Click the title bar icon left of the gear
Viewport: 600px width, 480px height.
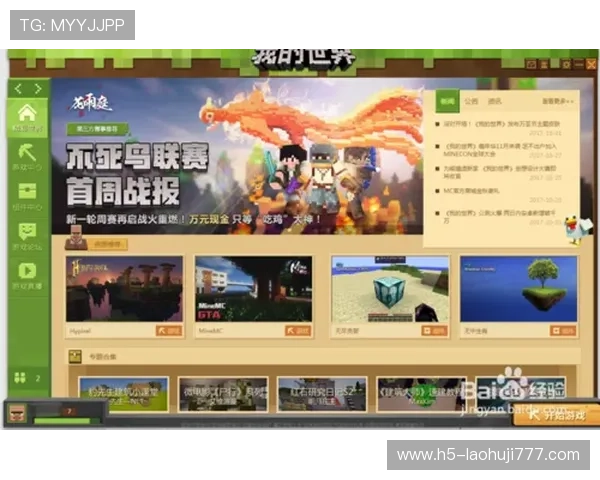pos(544,64)
